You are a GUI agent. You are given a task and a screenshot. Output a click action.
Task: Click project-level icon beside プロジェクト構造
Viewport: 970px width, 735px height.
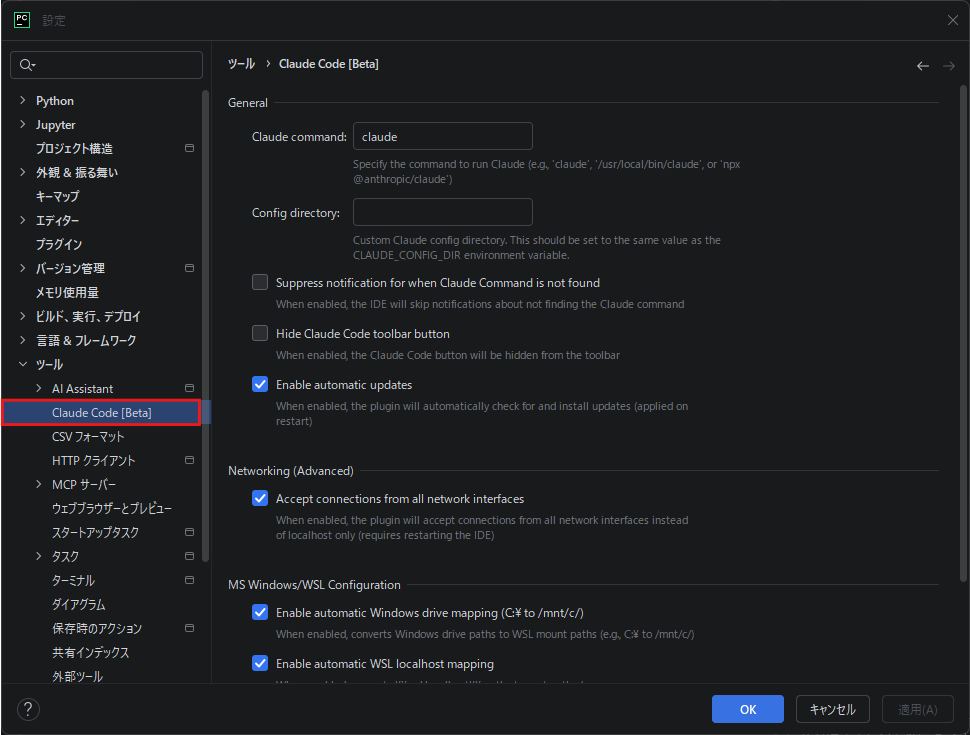pos(189,148)
